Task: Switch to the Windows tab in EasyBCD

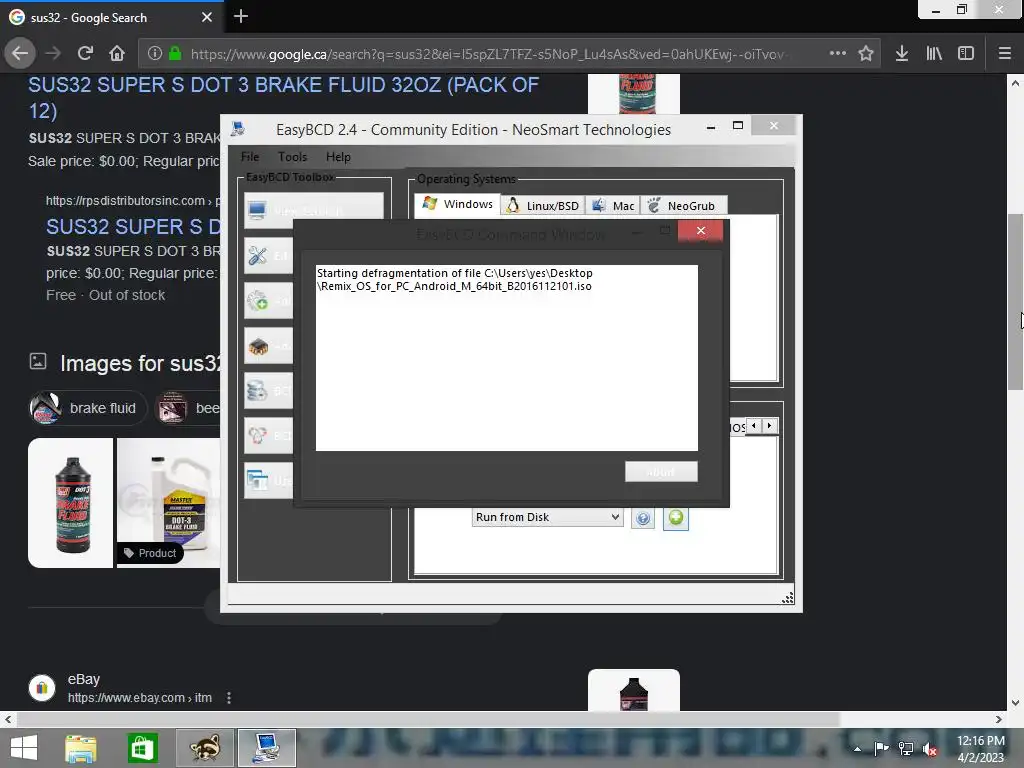Action: (458, 204)
